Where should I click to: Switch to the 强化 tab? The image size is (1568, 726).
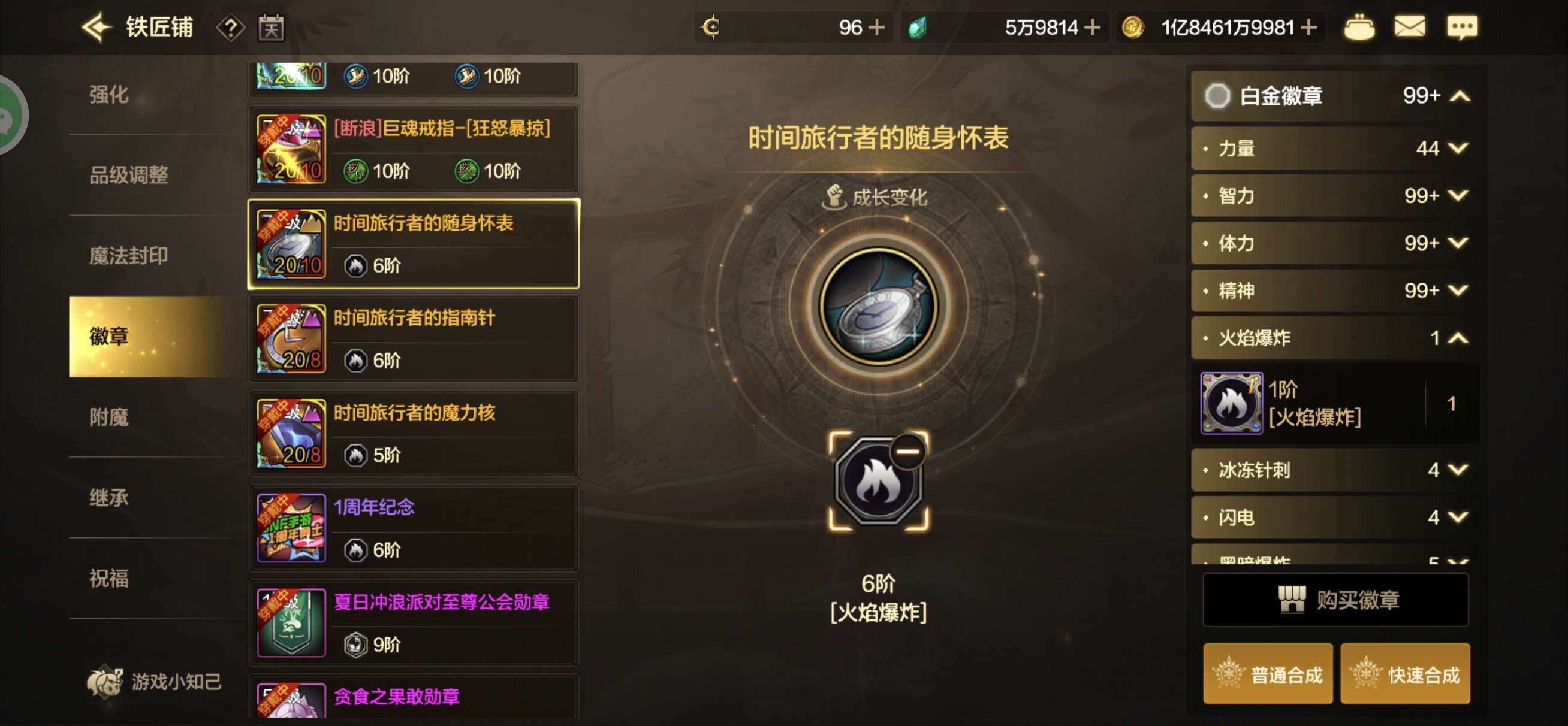click(109, 94)
